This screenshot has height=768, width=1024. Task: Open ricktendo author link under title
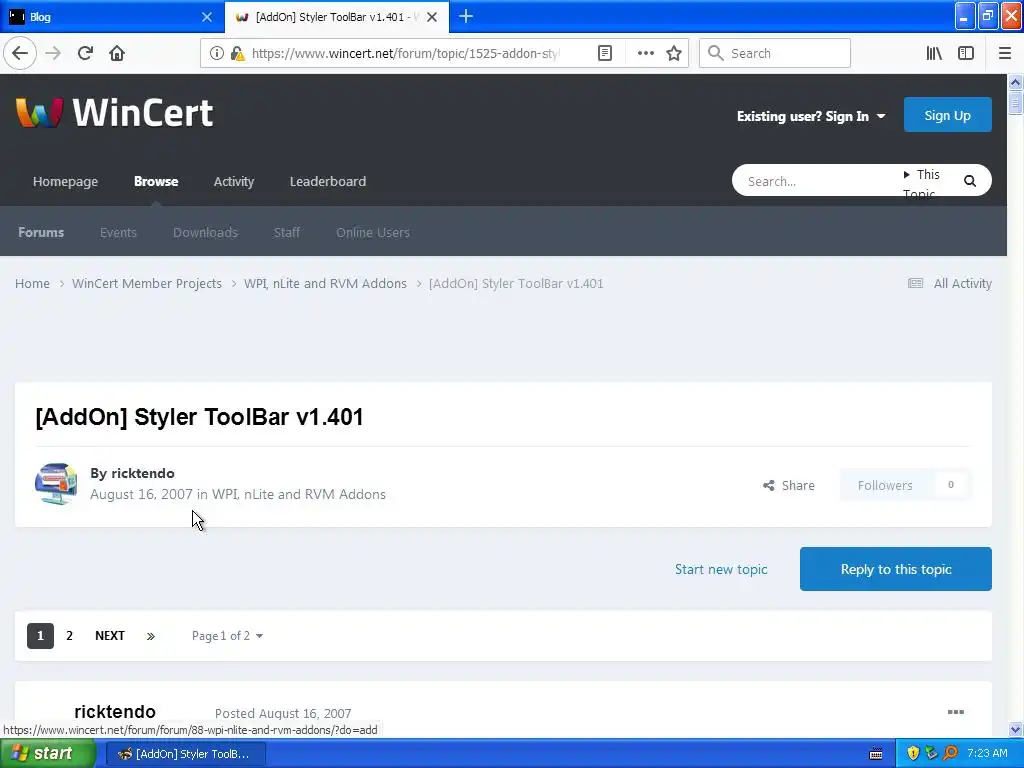(143, 473)
